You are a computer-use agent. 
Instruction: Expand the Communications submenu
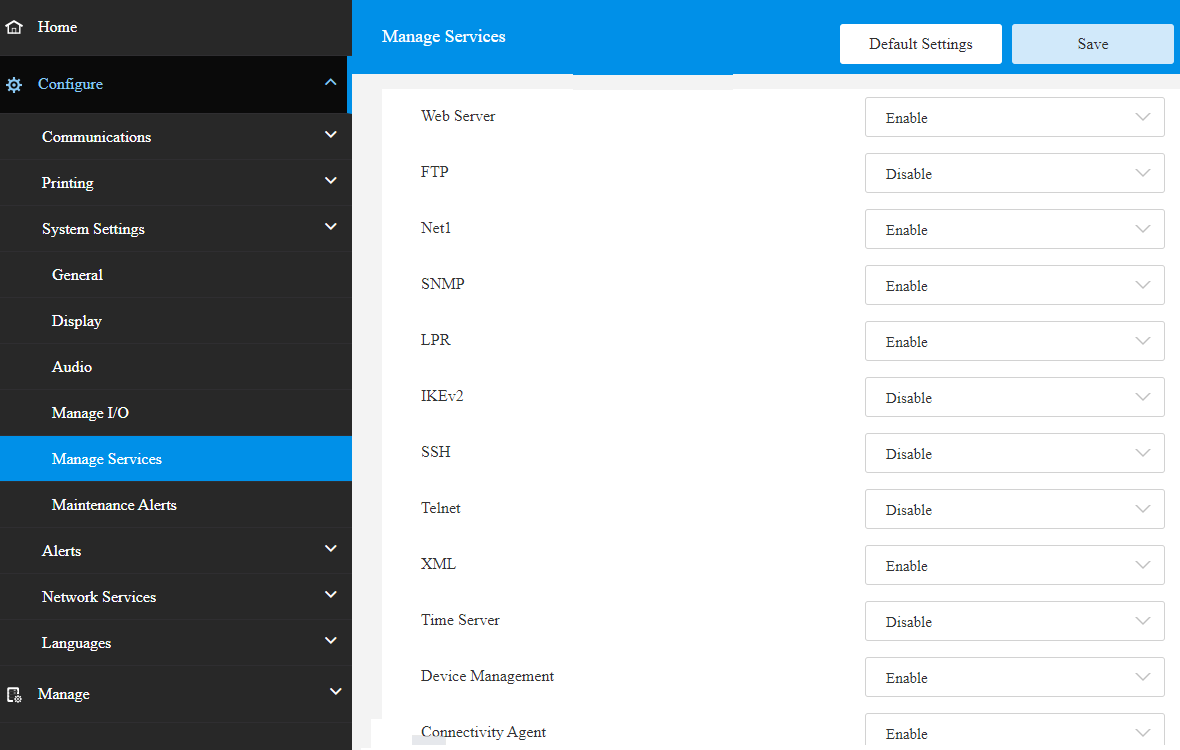point(331,135)
